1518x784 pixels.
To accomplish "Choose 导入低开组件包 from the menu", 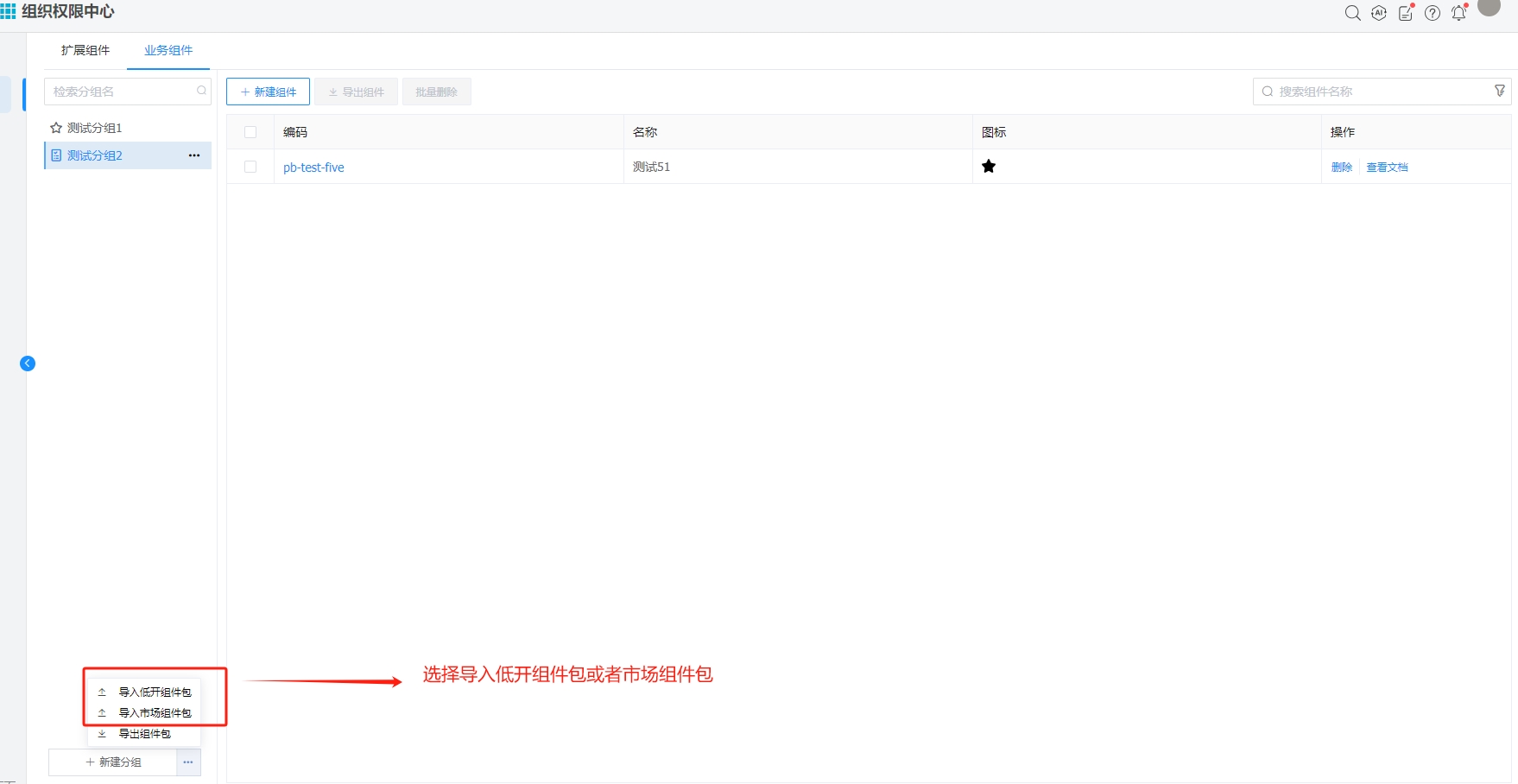I will (x=155, y=692).
